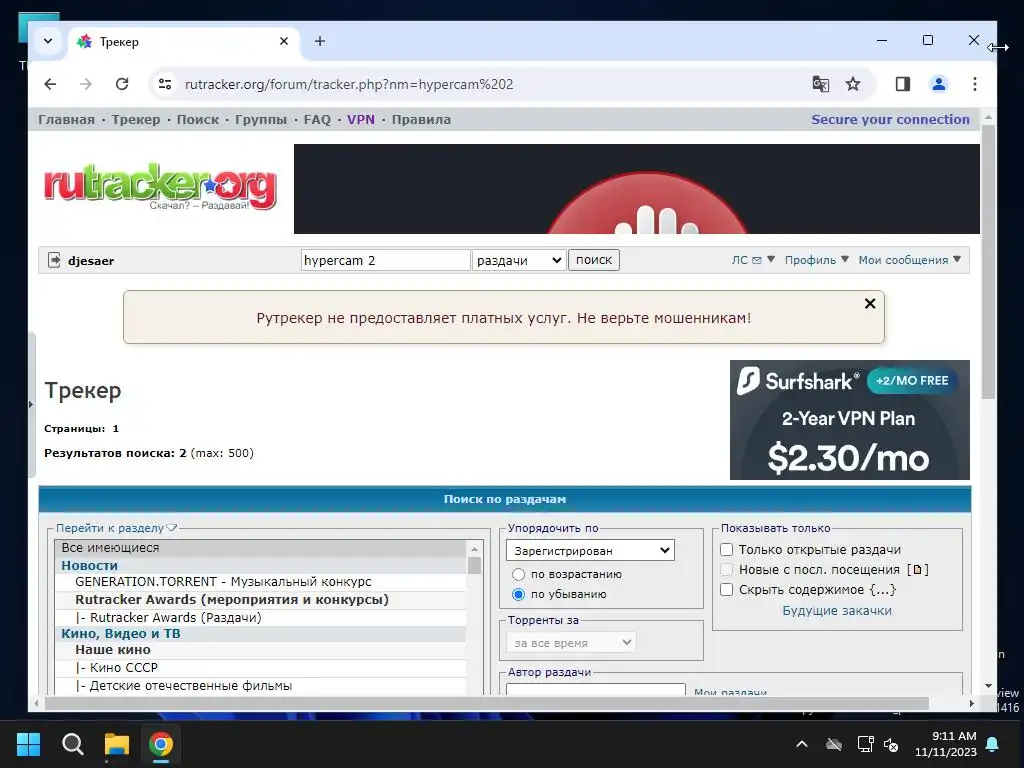Click the network tray icon
1024x768 pixels.
(866, 744)
